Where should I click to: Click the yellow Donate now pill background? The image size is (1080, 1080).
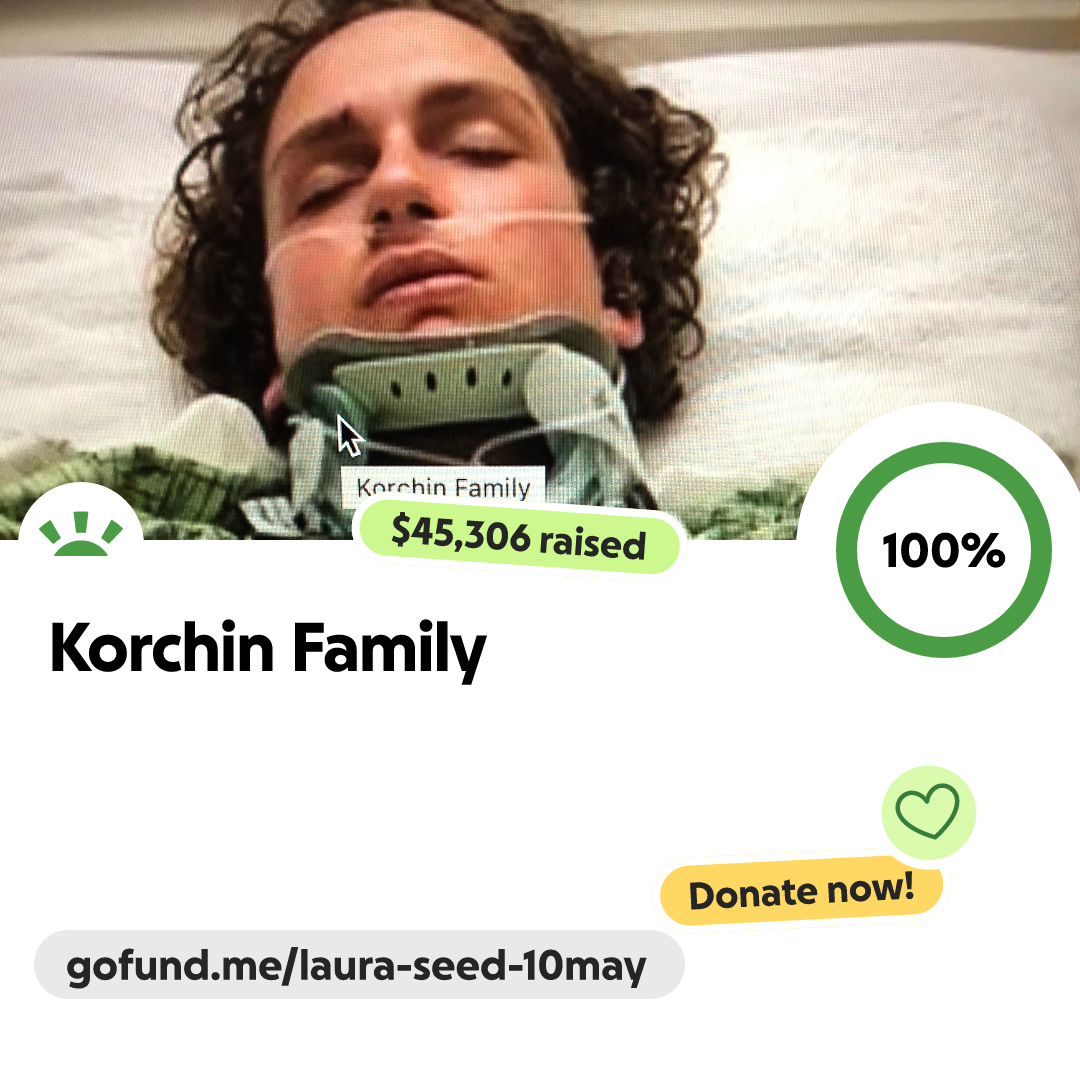pyautogui.click(x=801, y=891)
